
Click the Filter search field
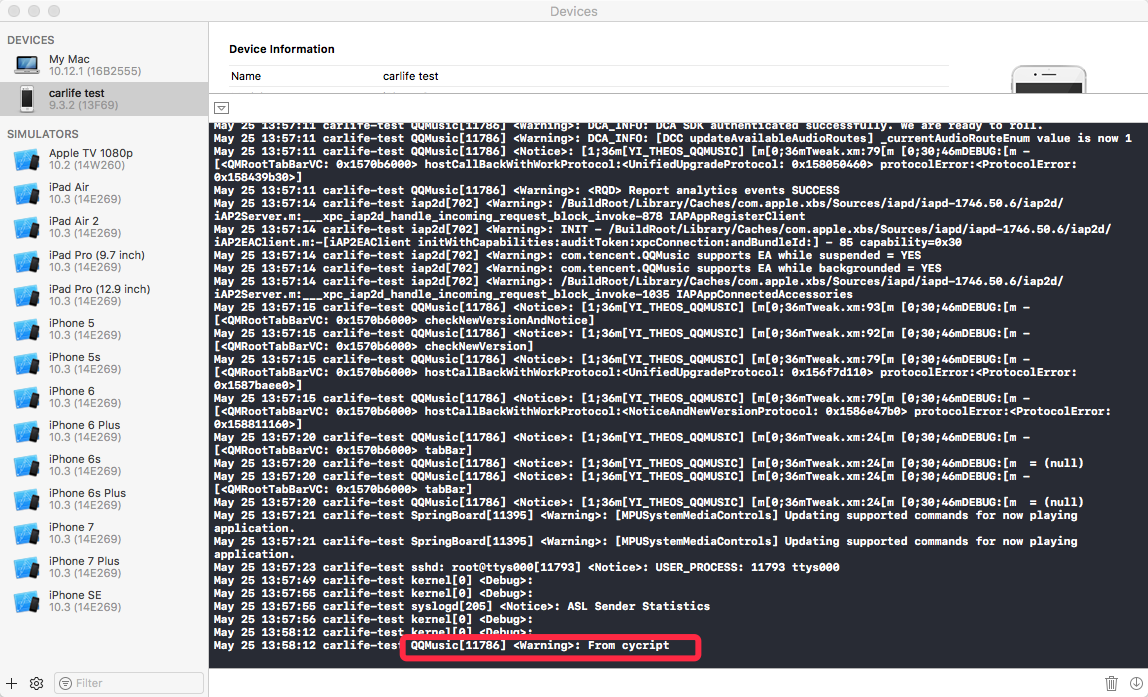click(130, 683)
